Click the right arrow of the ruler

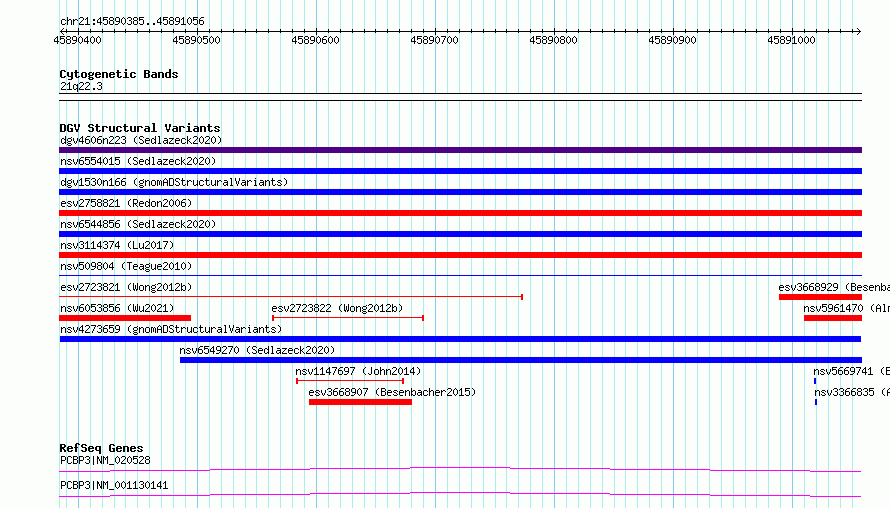[858, 31]
